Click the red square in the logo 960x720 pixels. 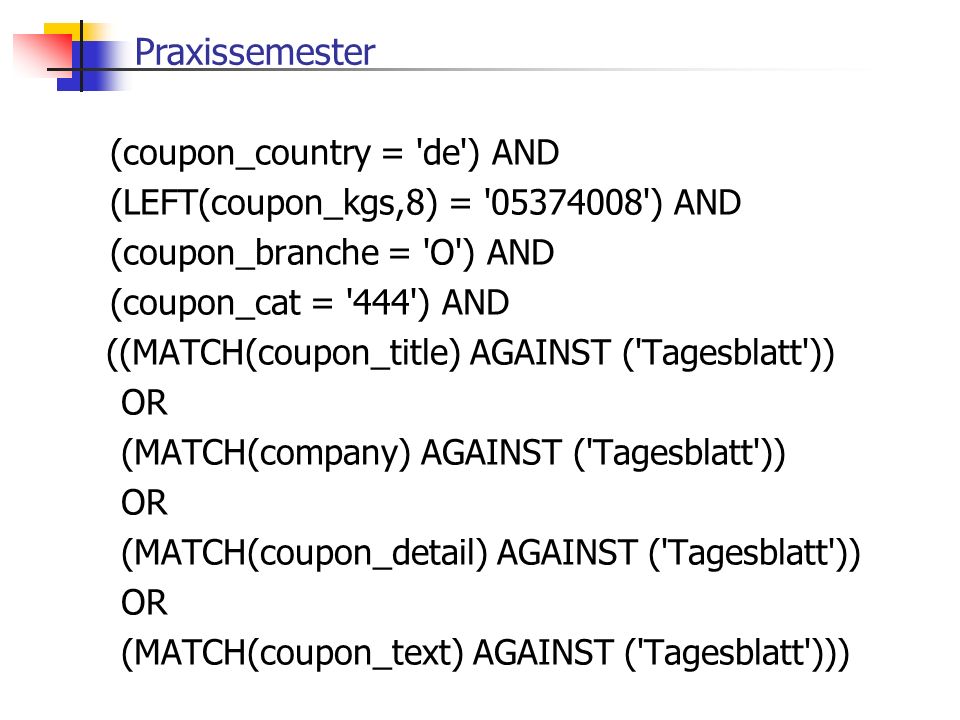[x=42, y=54]
